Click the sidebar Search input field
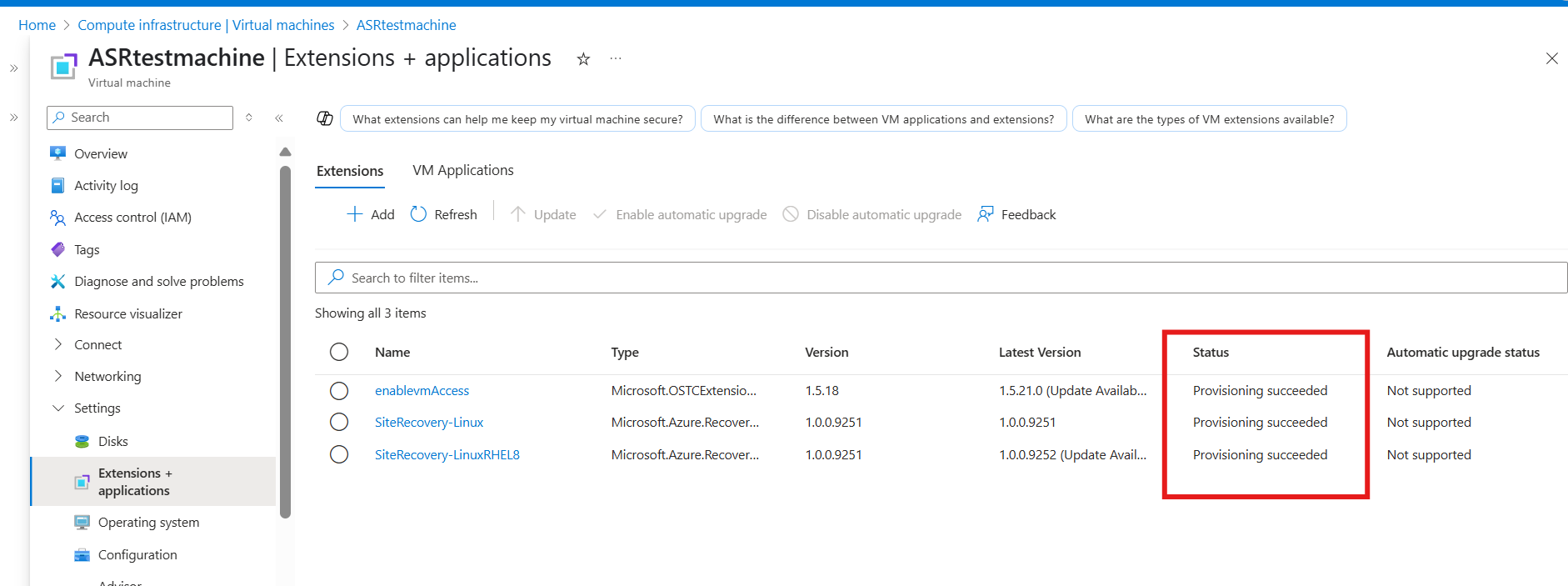 140,118
